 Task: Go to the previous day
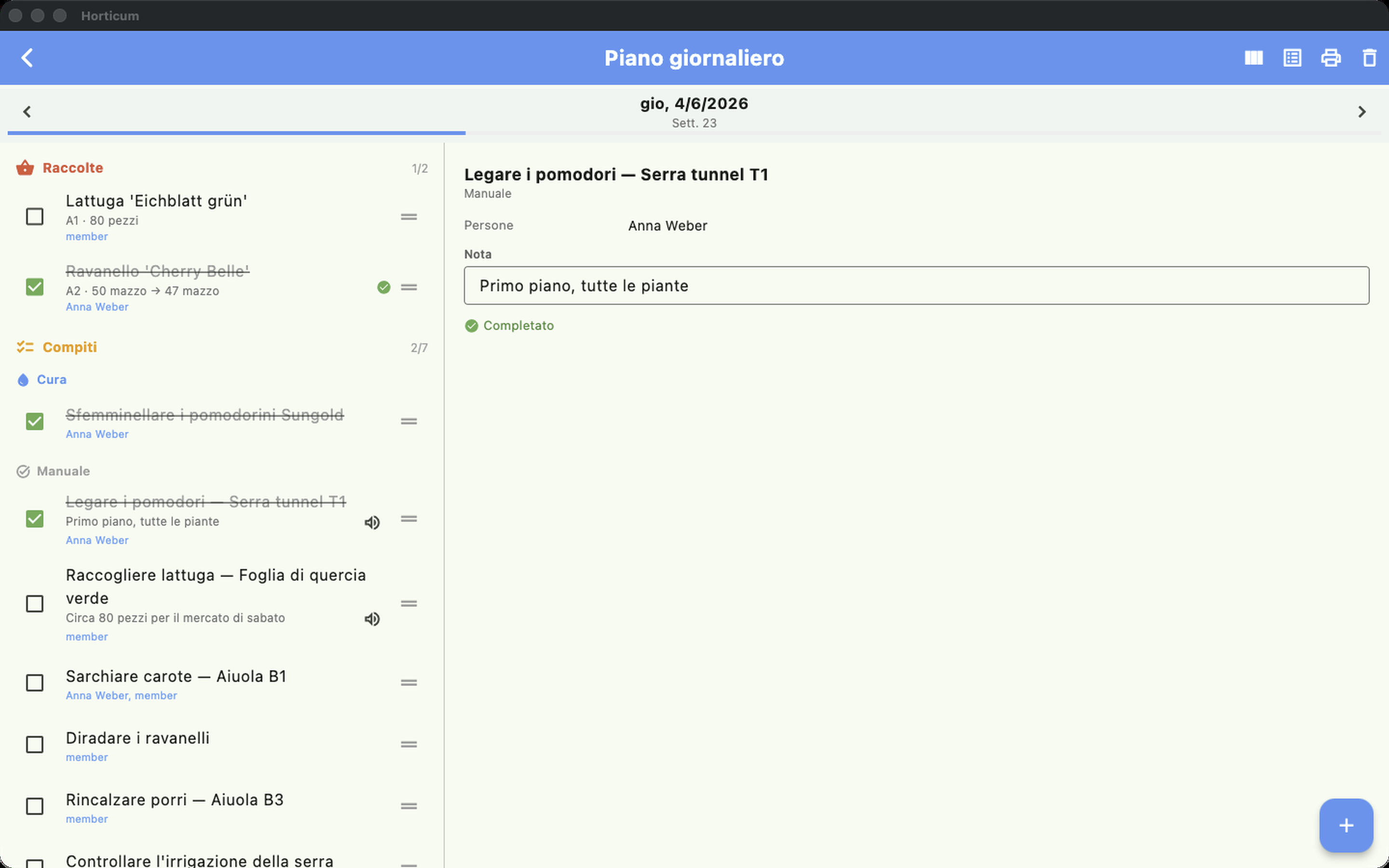point(27,111)
